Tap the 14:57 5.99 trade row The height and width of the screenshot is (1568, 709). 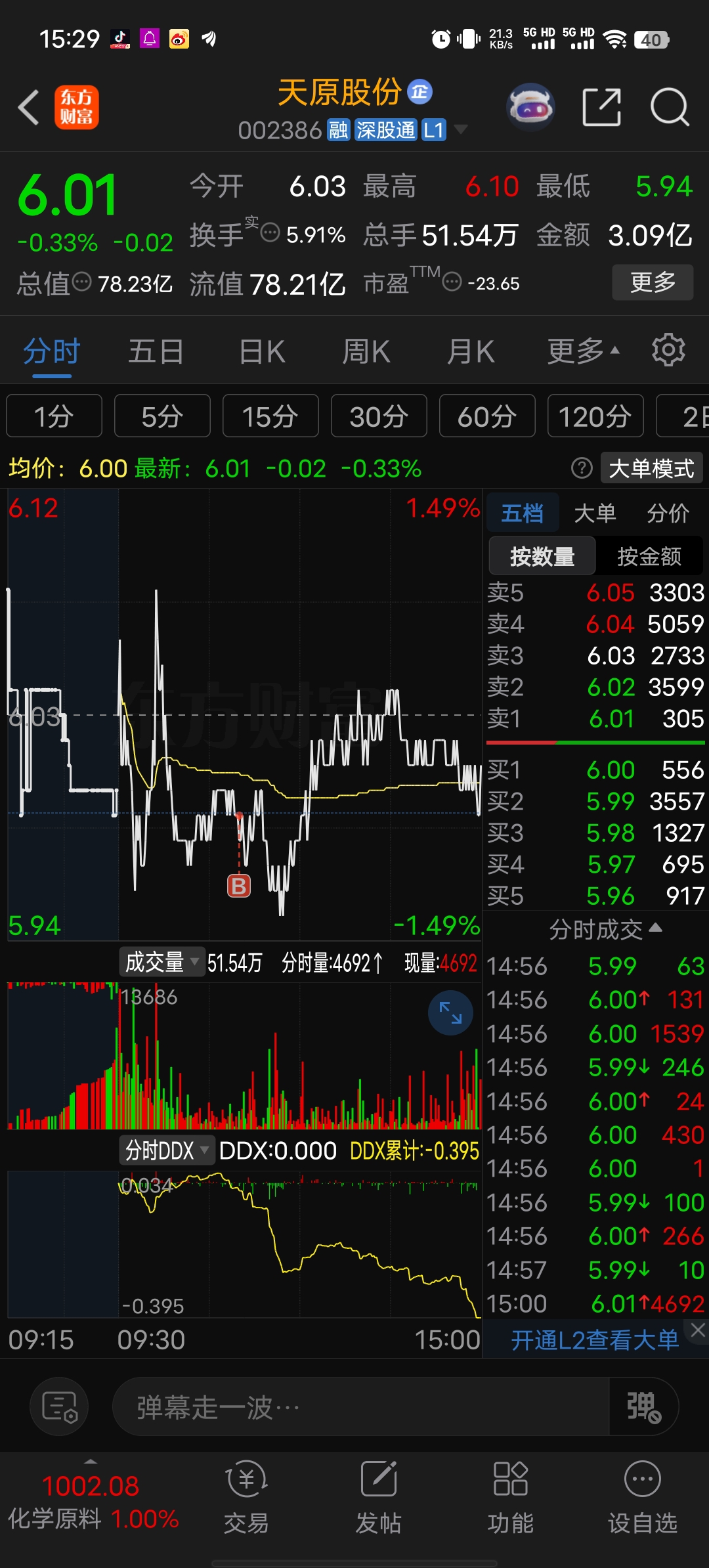595,1270
